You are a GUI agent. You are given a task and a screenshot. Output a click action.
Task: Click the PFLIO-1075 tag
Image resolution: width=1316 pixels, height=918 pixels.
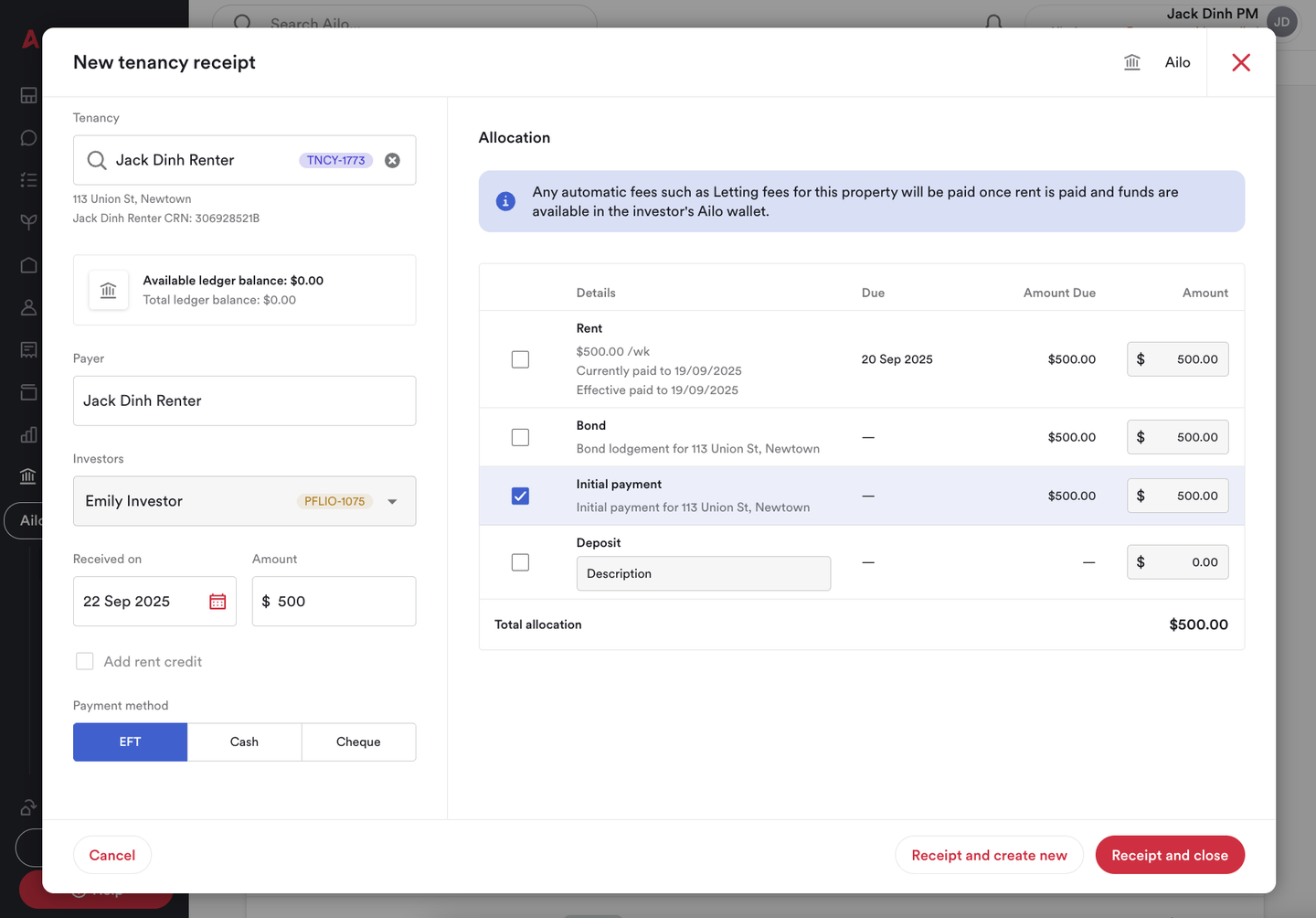pos(334,501)
